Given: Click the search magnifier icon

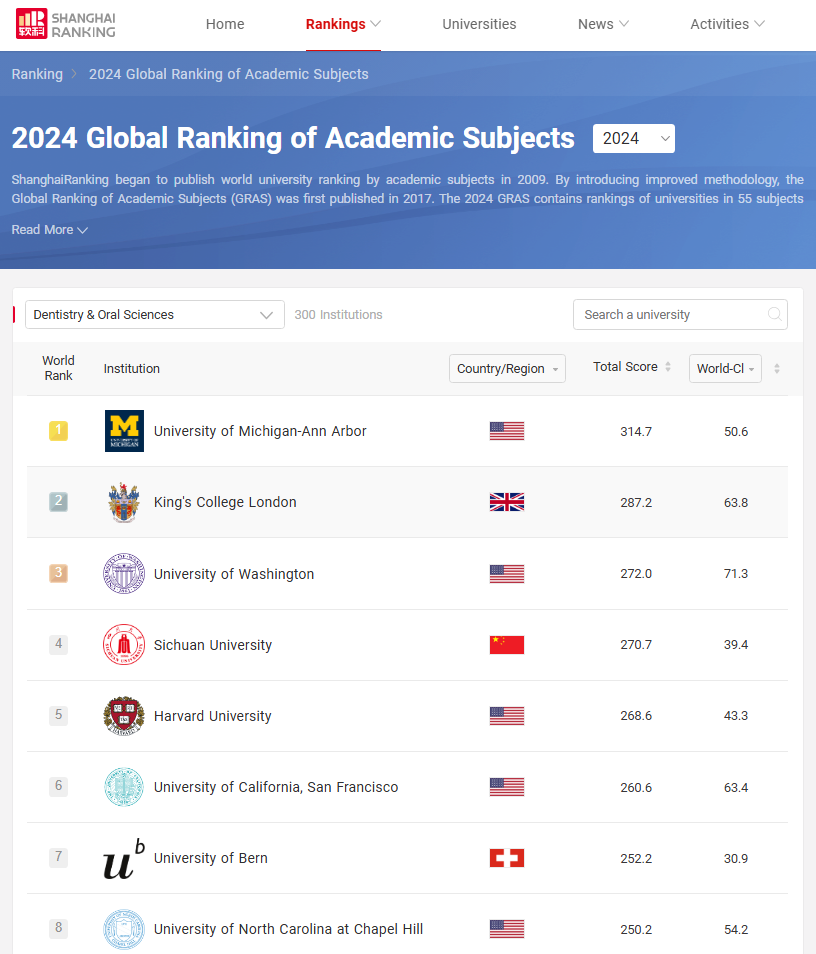Looking at the screenshot, I should tap(774, 315).
